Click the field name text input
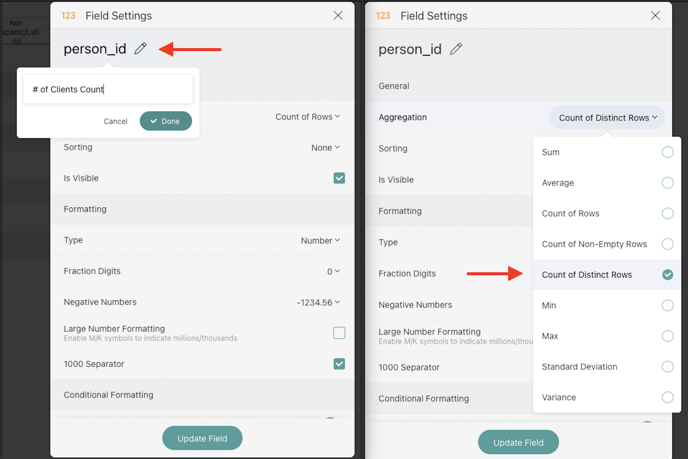 (x=108, y=89)
